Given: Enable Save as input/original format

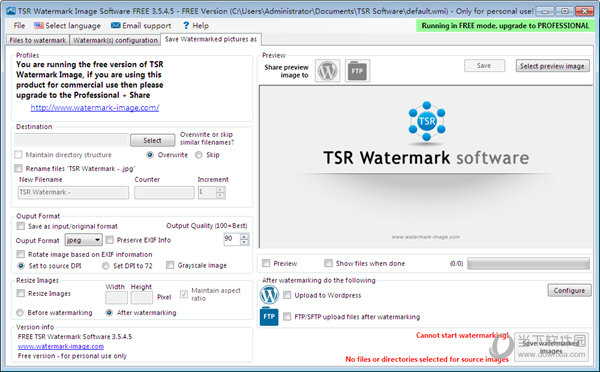Looking at the screenshot, I should (x=21, y=226).
